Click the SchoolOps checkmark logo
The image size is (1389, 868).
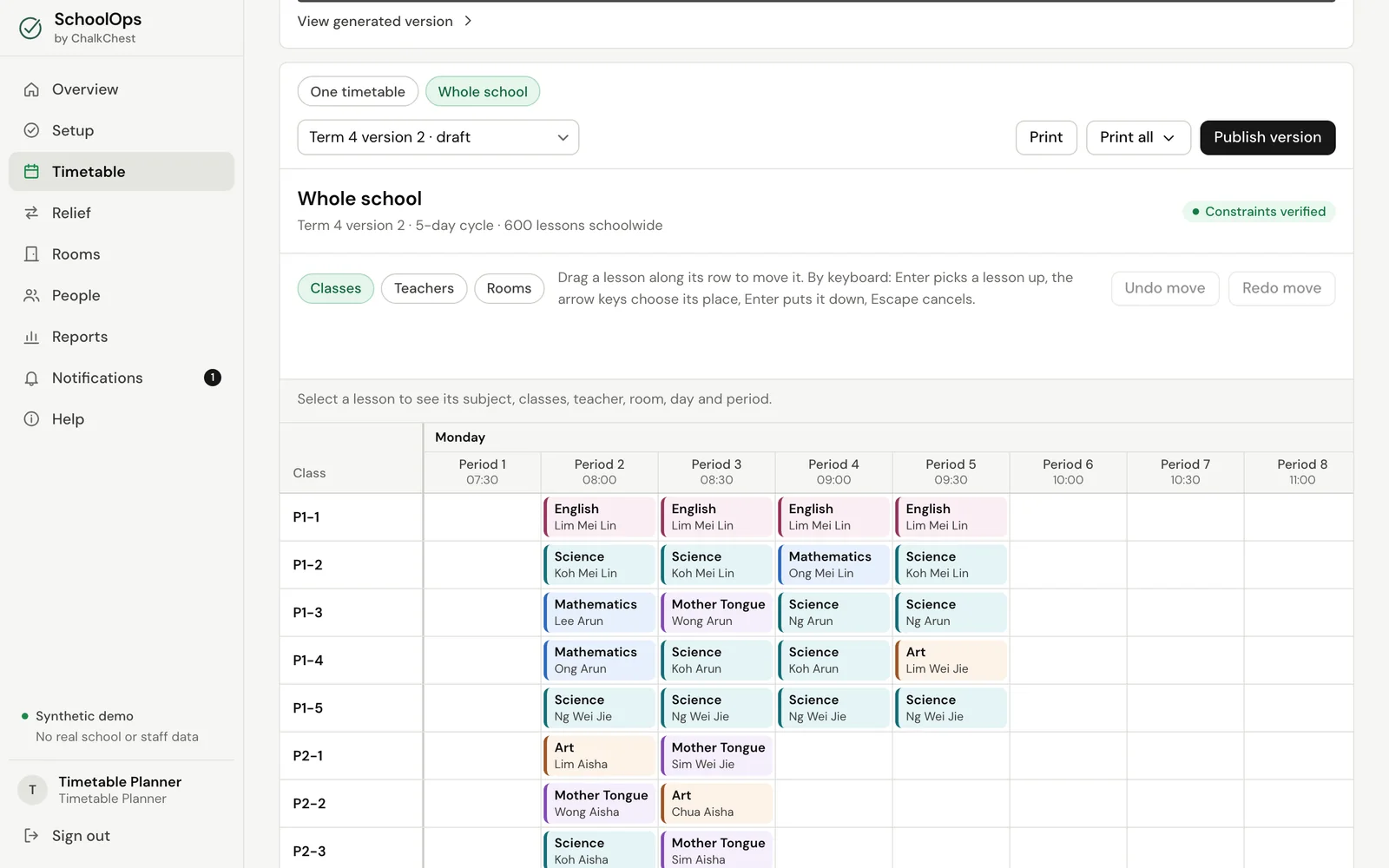click(30, 29)
